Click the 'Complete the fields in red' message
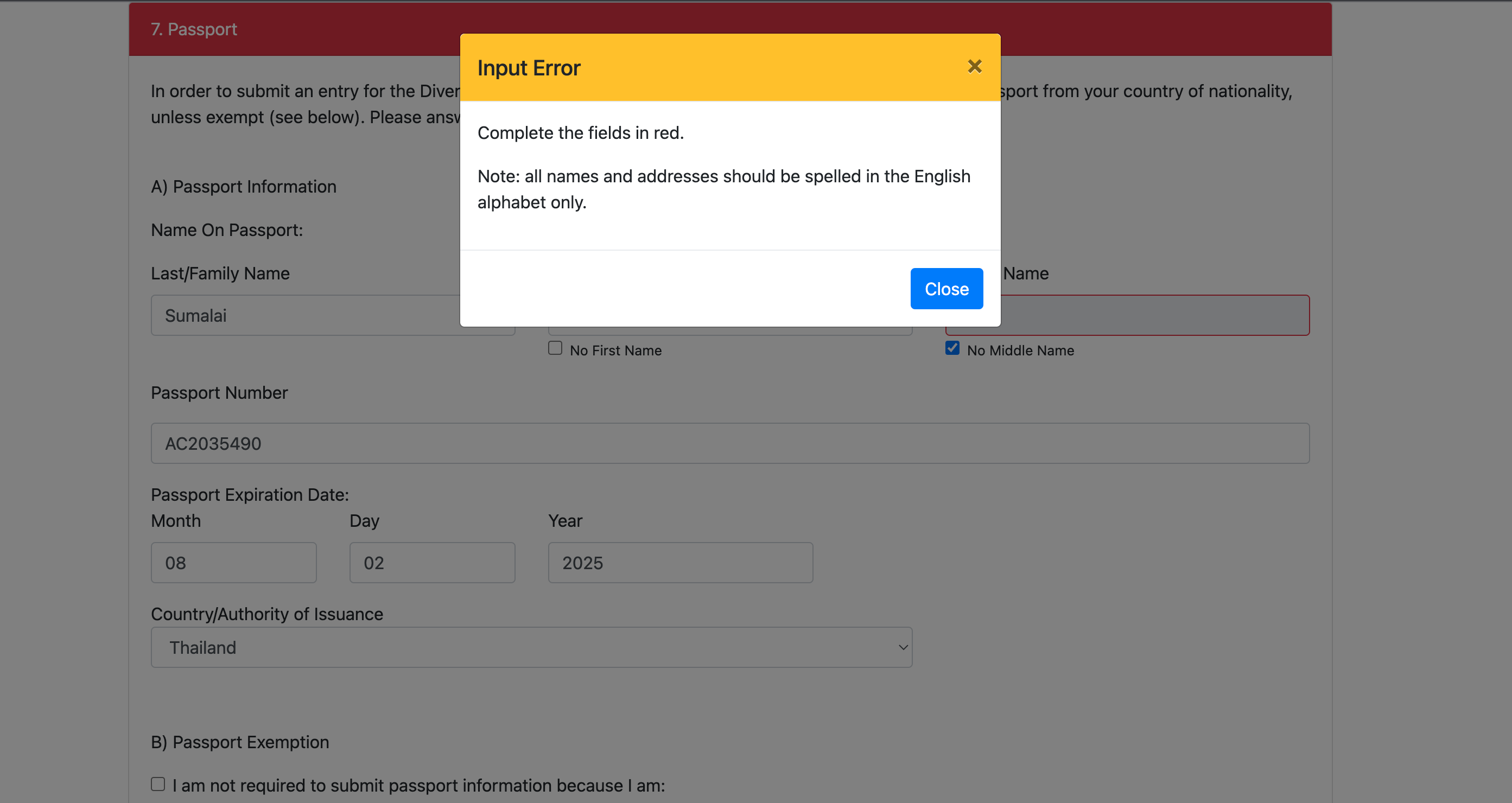This screenshot has height=803, width=1512. pos(580,133)
